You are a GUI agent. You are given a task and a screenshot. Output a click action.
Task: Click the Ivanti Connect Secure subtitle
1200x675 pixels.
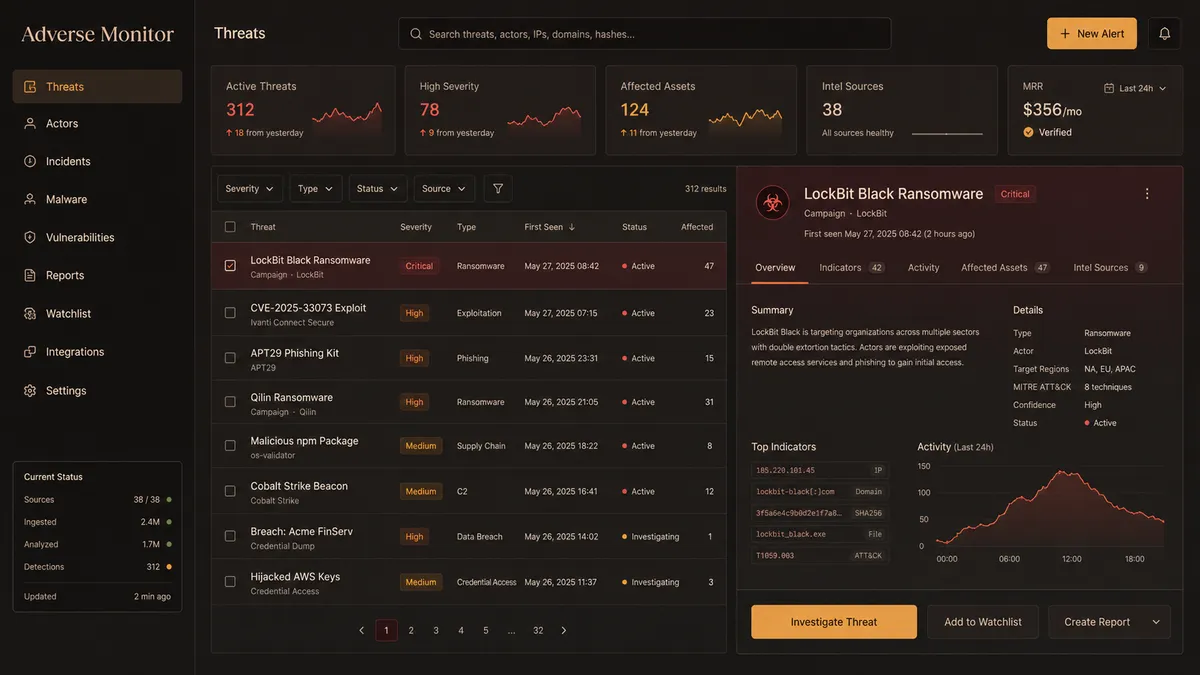tap(292, 323)
